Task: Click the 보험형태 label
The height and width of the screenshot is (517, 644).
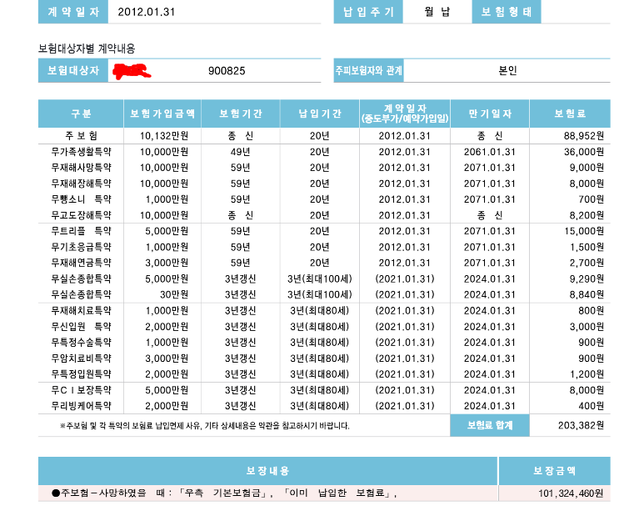Action: [505, 12]
